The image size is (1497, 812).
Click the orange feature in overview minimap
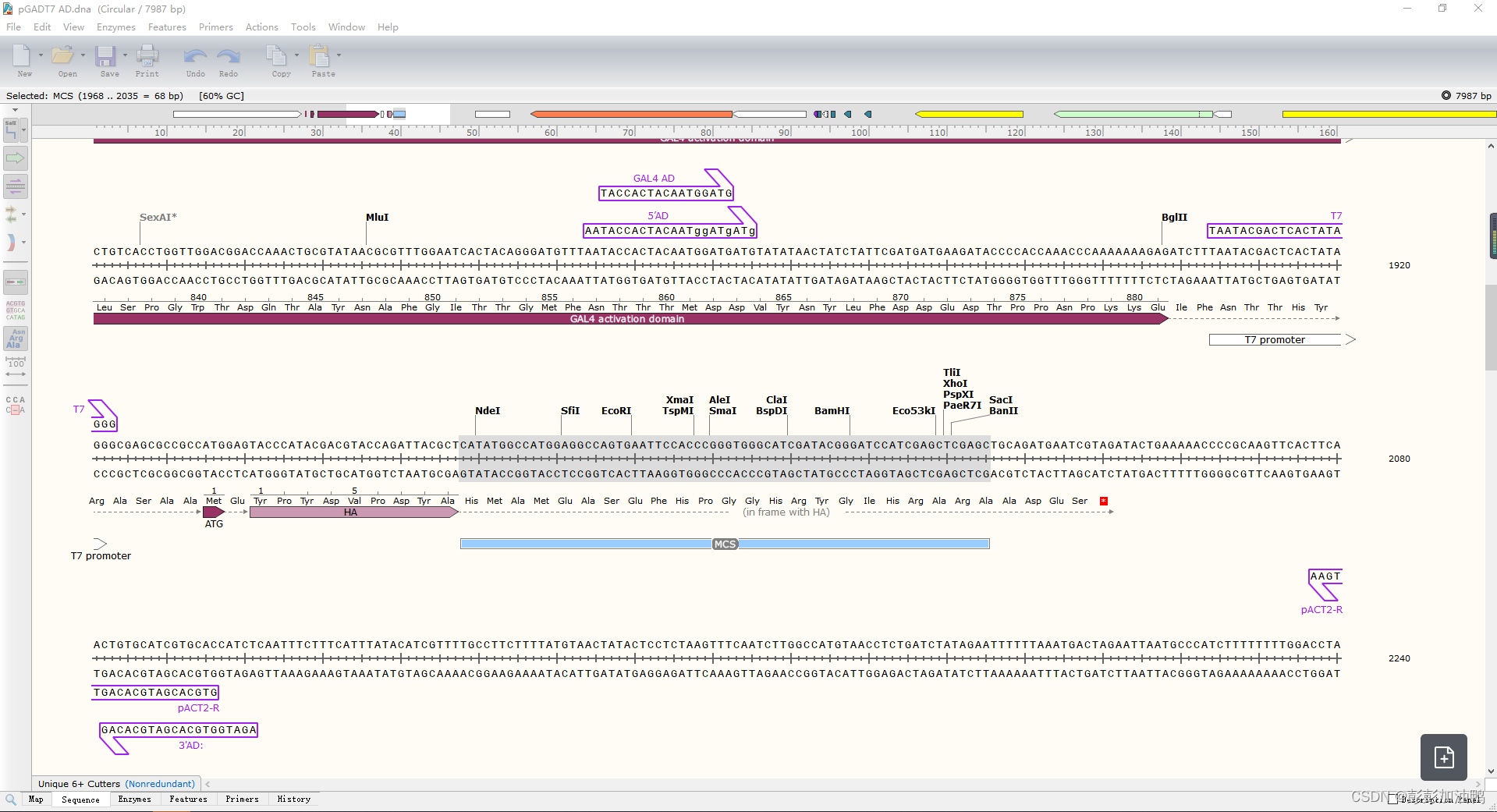[x=631, y=114]
